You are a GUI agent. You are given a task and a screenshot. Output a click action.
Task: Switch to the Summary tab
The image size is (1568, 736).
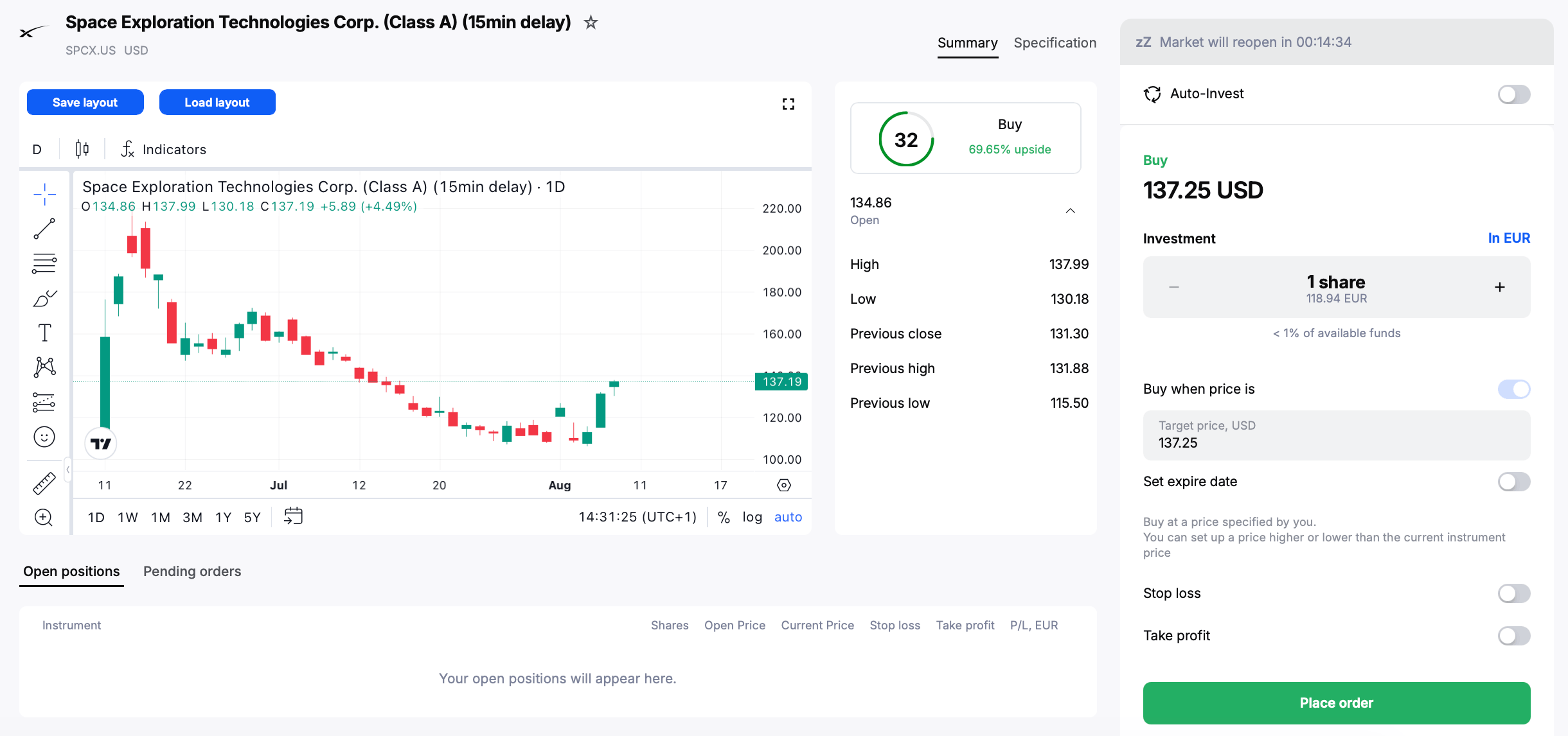[x=968, y=43]
